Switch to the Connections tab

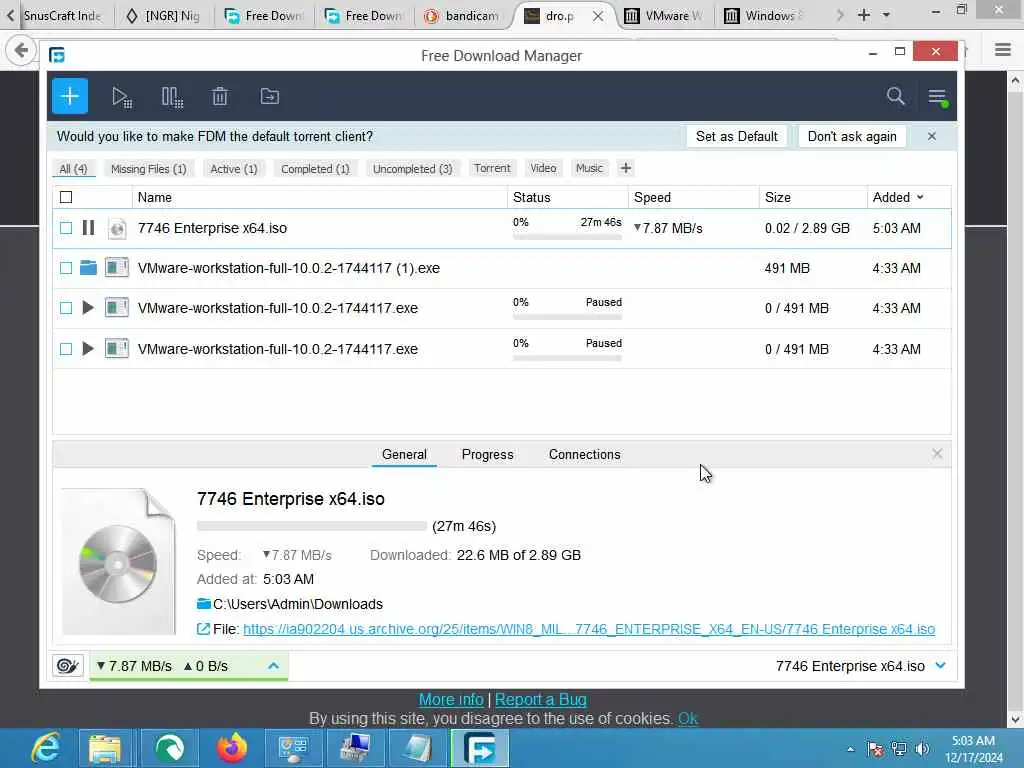tap(584, 455)
